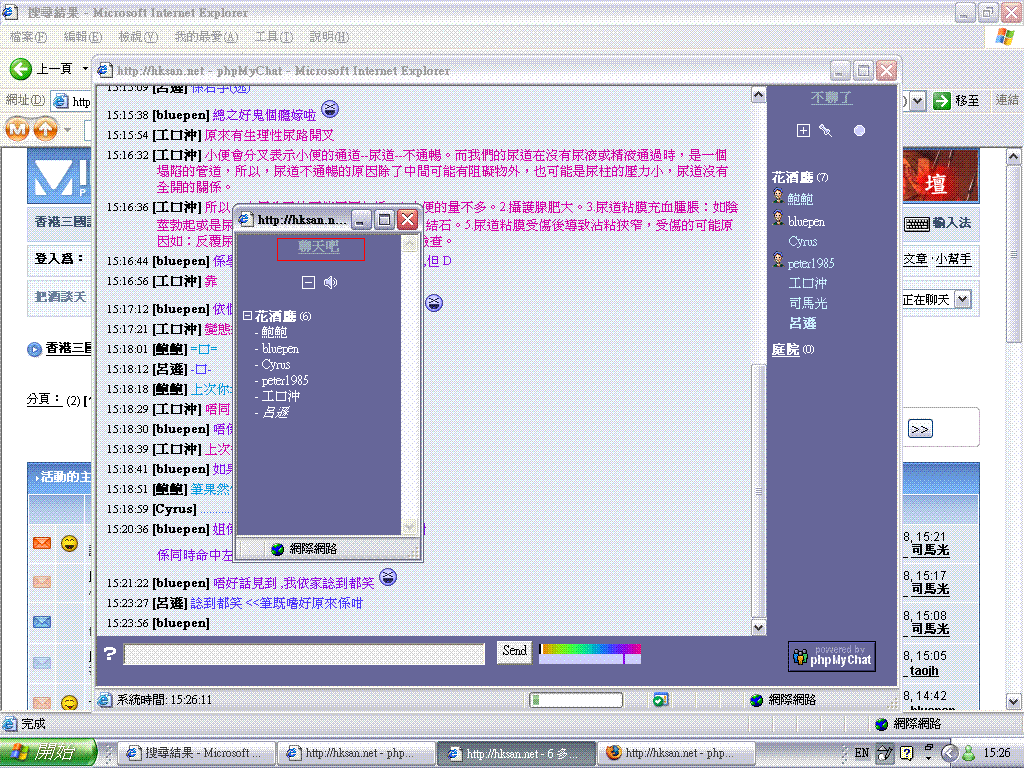Click the forum page scroll-down arrow
The width and height of the screenshot is (1024, 768).
pos(1013,702)
